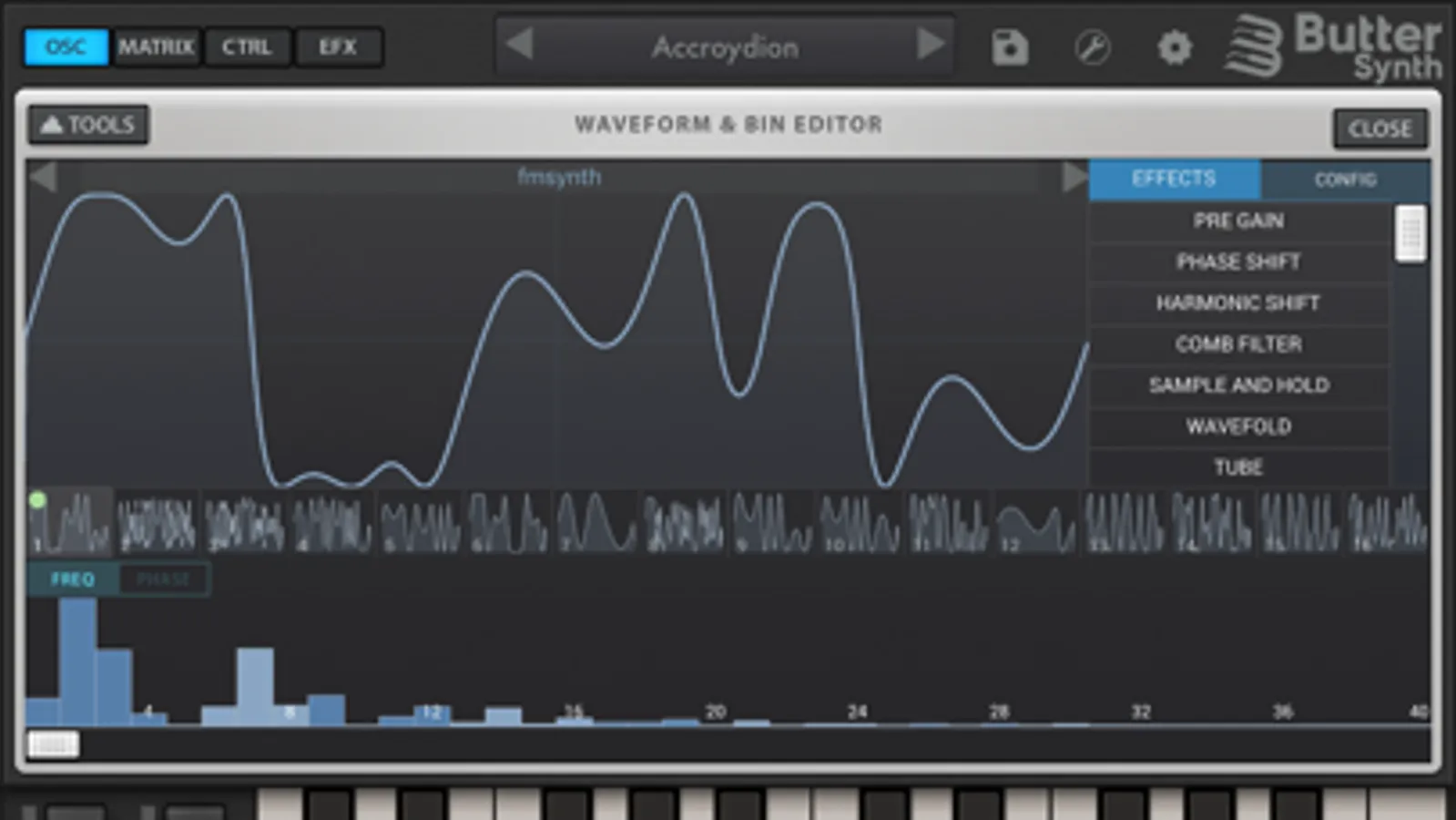The height and width of the screenshot is (820, 1456).
Task: Open the Accroydion preset name selector
Action: tap(725, 46)
